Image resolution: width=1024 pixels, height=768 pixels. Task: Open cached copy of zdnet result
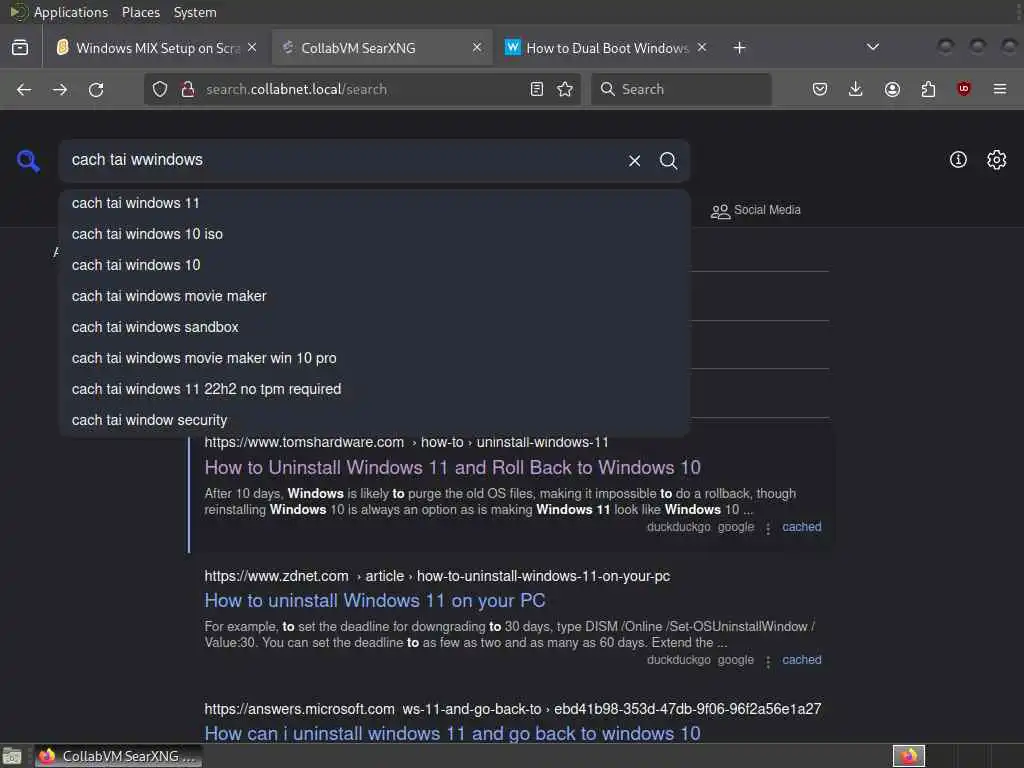801,660
